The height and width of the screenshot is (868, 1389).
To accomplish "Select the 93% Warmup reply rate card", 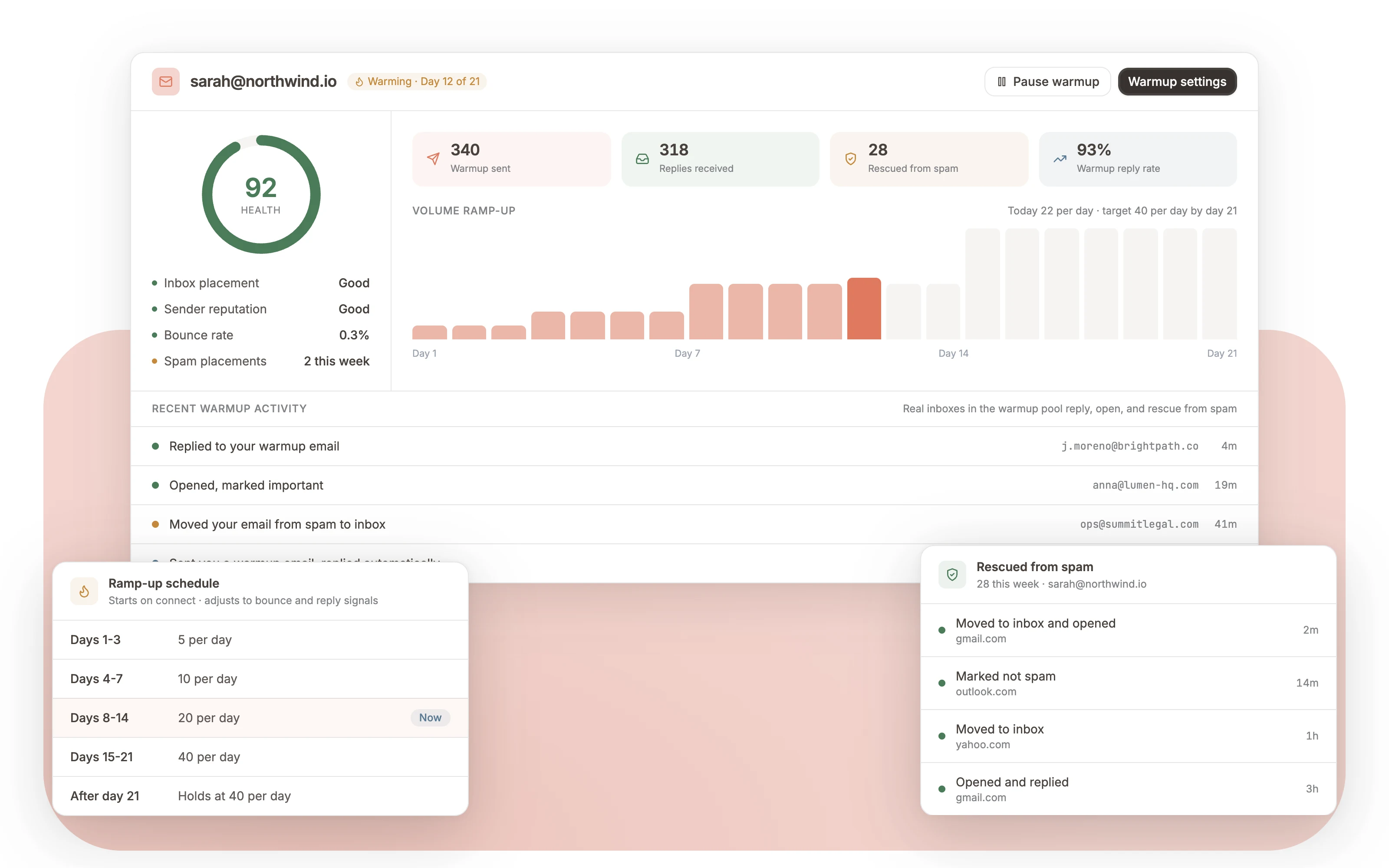I will click(x=1138, y=159).
